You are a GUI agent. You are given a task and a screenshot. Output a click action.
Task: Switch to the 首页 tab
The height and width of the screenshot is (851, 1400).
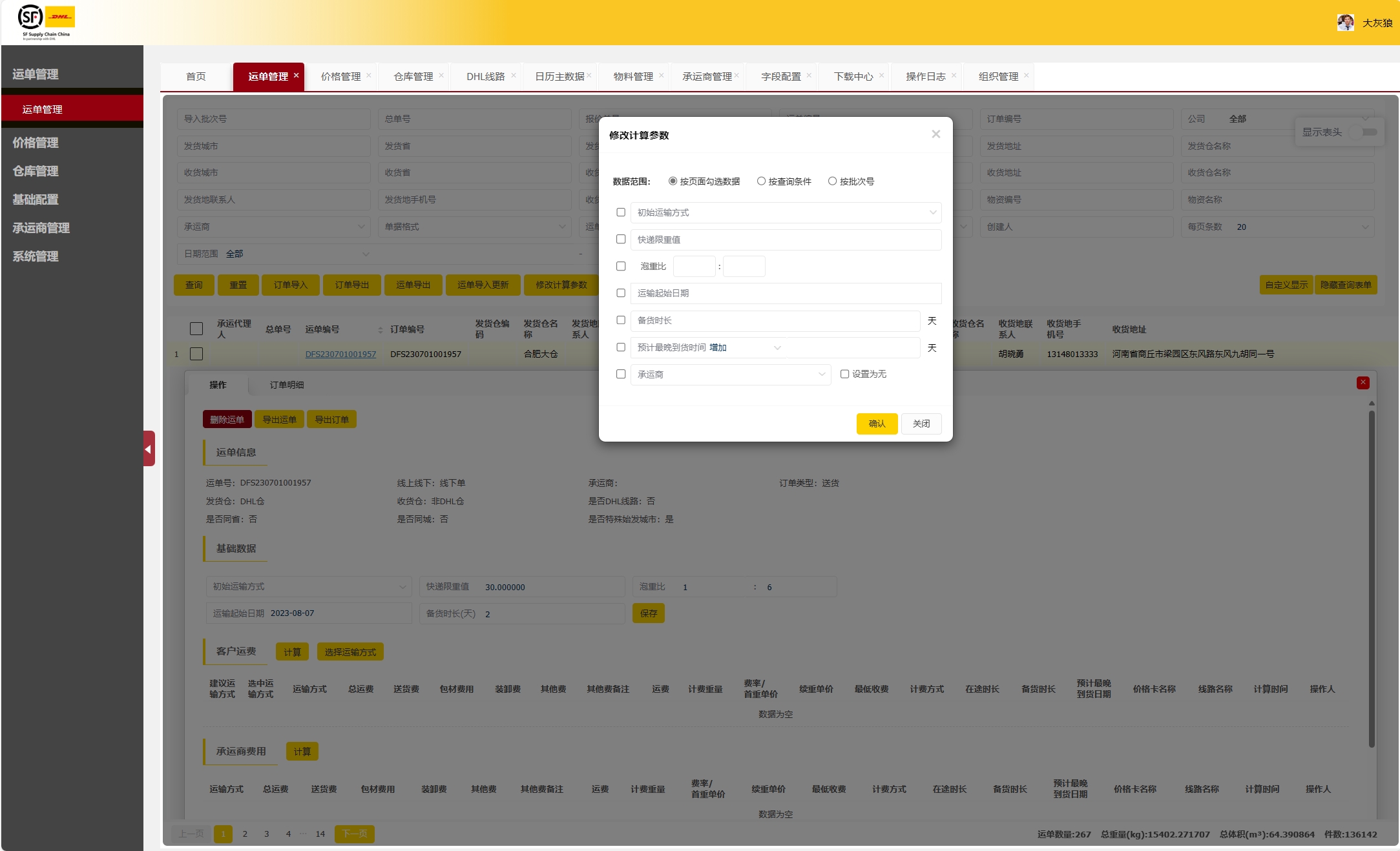(x=196, y=76)
